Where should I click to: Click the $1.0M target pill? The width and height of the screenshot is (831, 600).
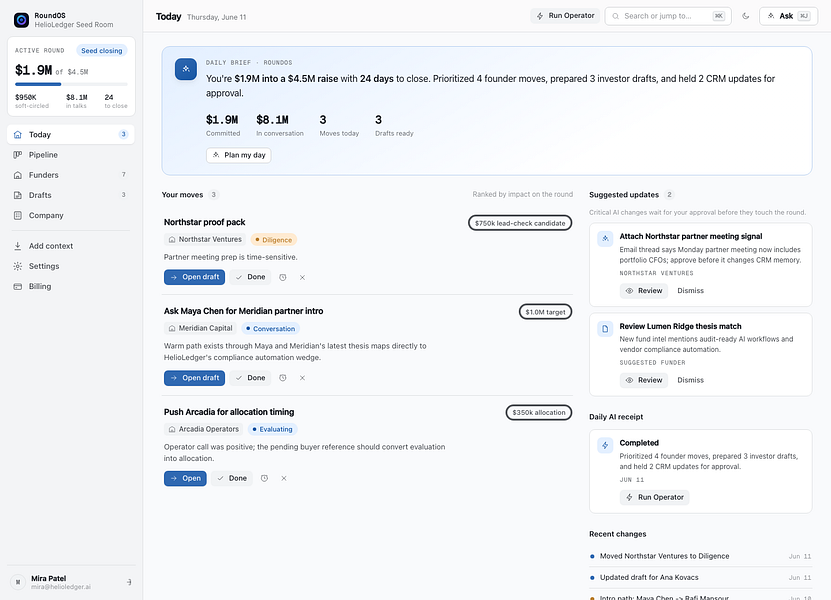tap(545, 312)
